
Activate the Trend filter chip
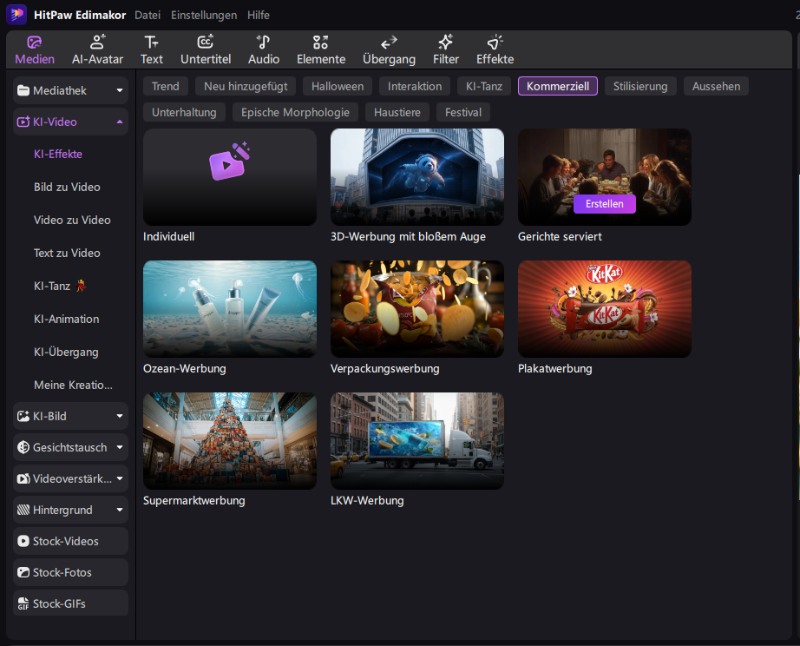[x=164, y=86]
